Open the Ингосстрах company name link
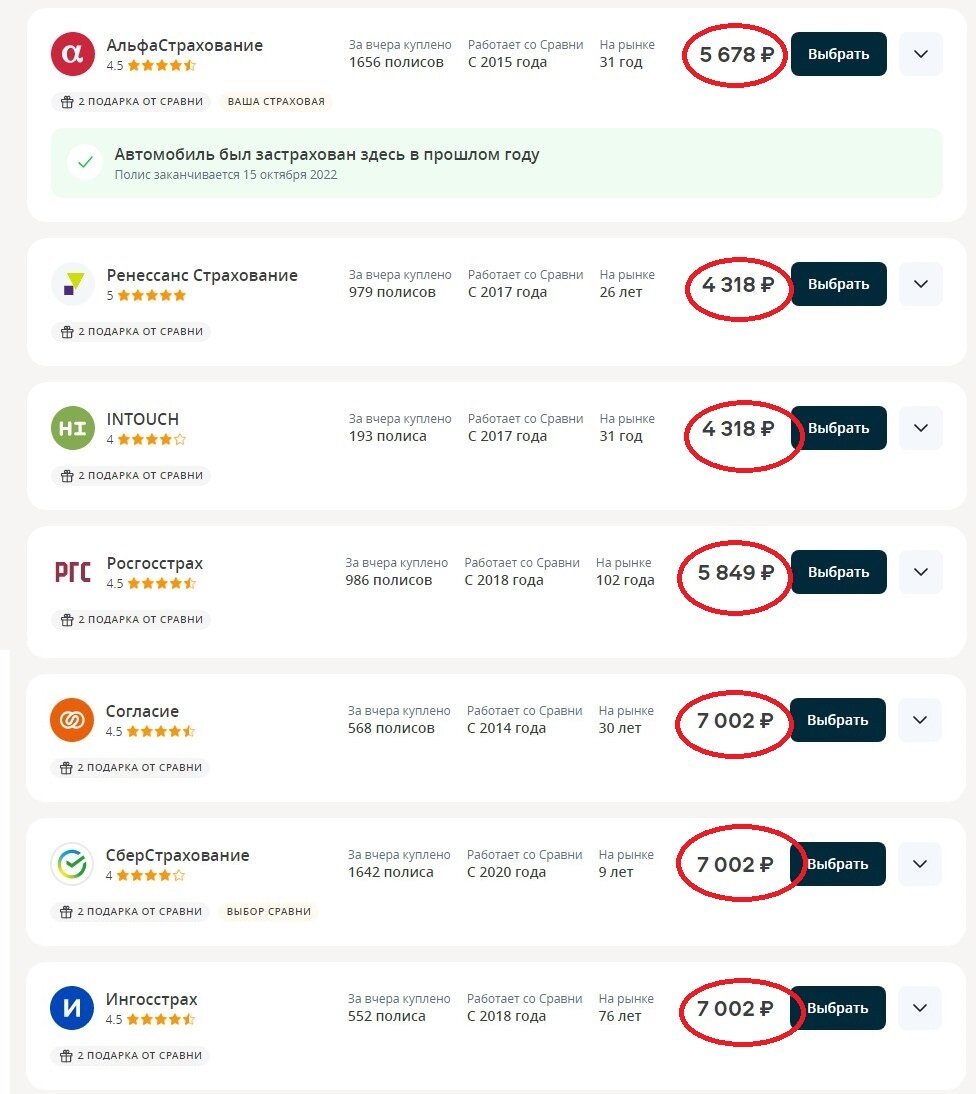The width and height of the screenshot is (976, 1094). [x=152, y=999]
